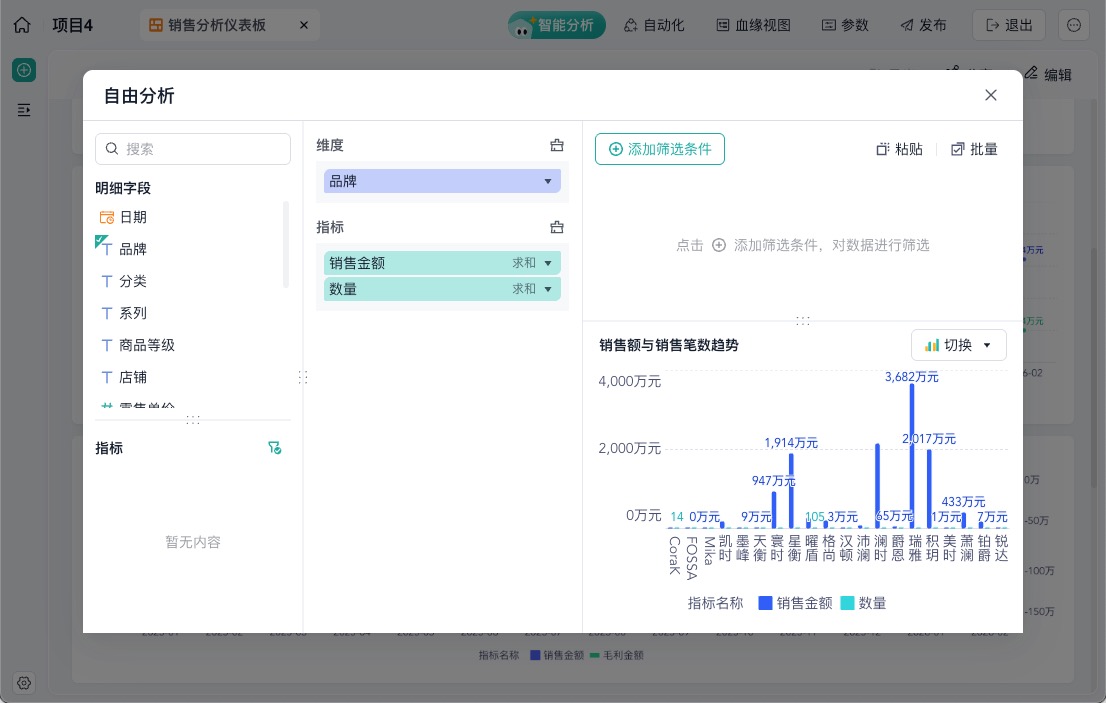Switch to 血缘视图

pyautogui.click(x=753, y=25)
